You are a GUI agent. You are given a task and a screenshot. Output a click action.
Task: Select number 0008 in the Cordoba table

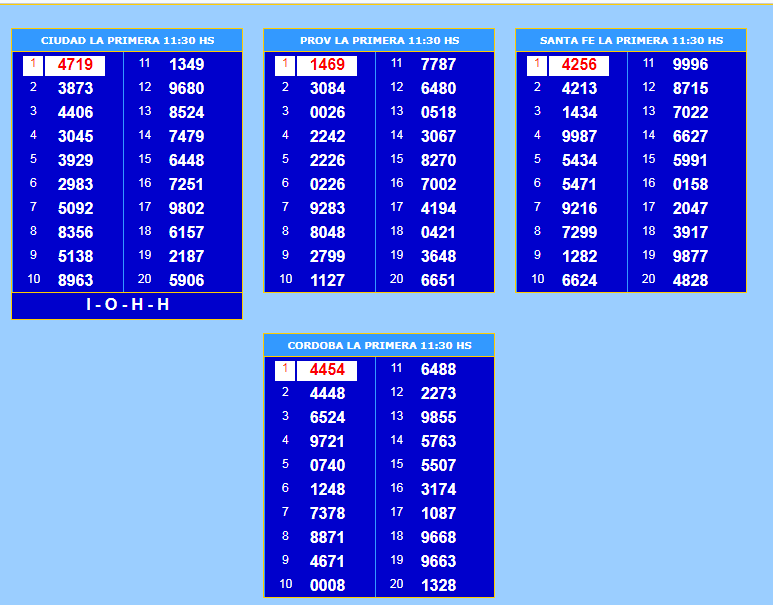(x=327, y=586)
